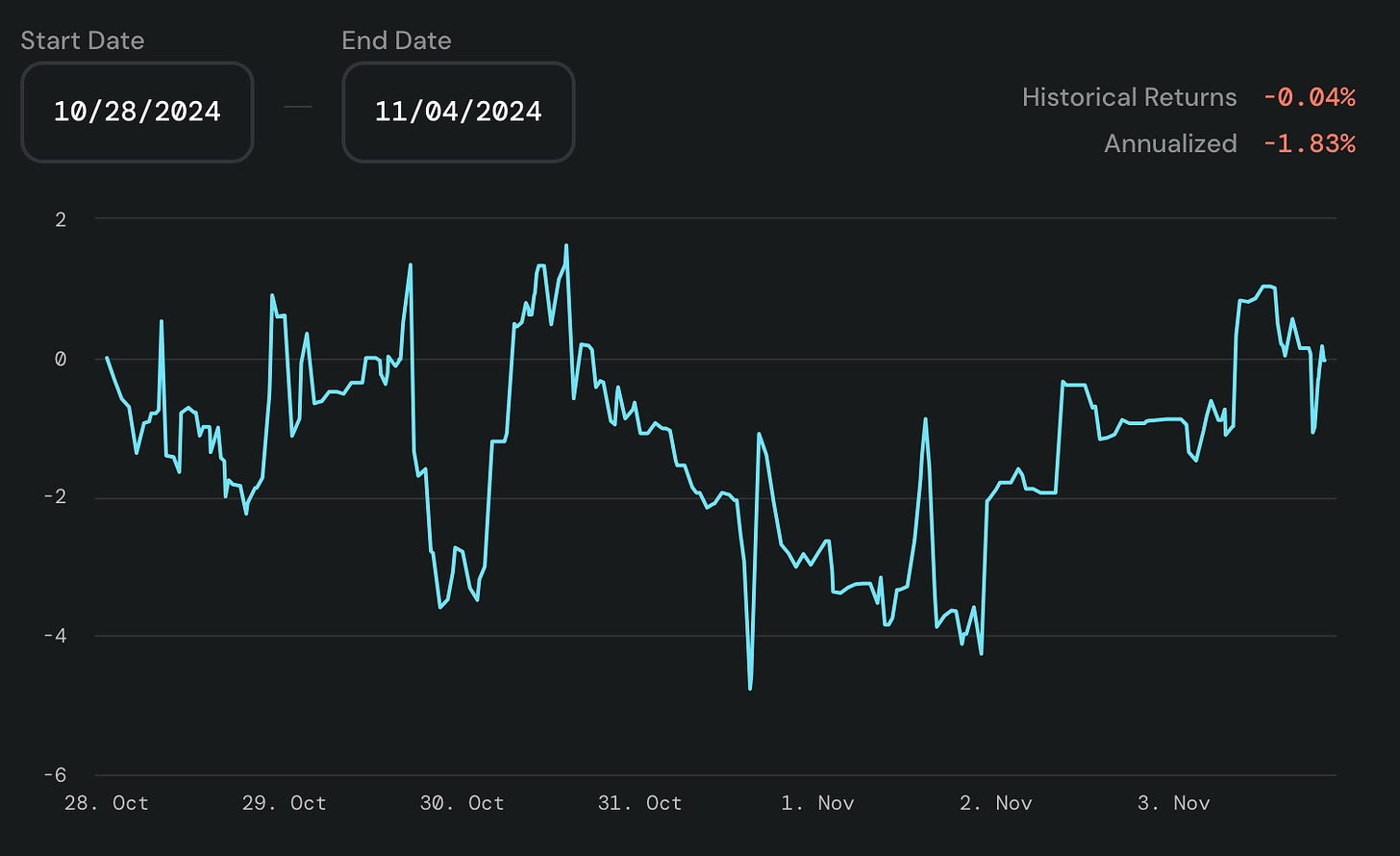Click the '28. Oct' x-axis label
The width and height of the screenshot is (1400, 856).
pyautogui.click(x=107, y=803)
